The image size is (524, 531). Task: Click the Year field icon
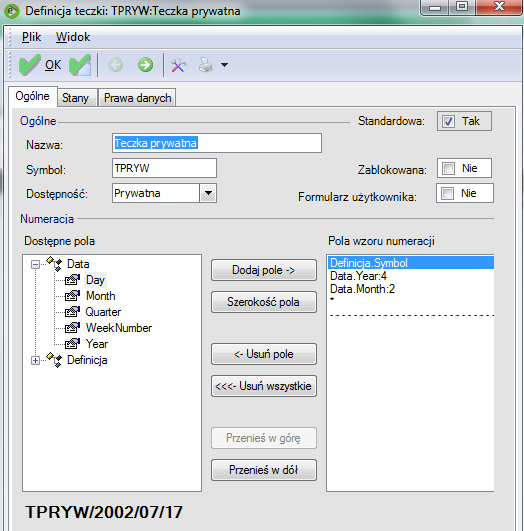pyautogui.click(x=72, y=344)
